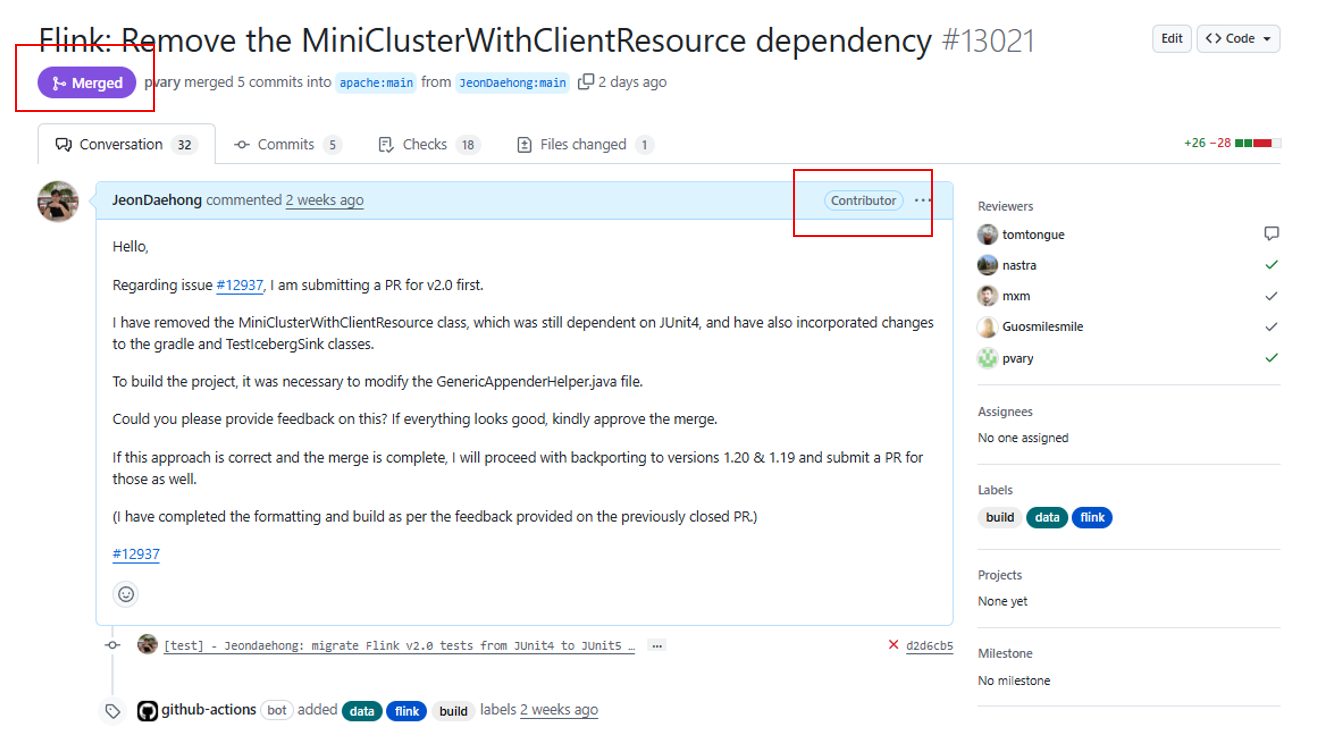
Task: Click the Edit button next to the title
Action: (1172, 39)
